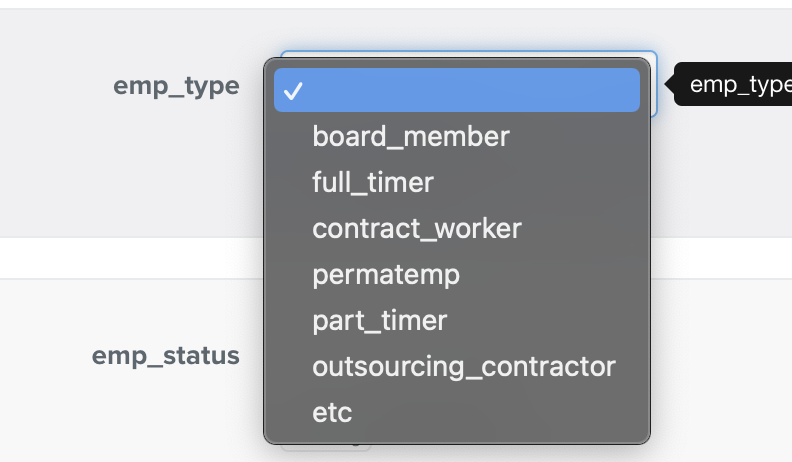Click the white divider strip between form sections

(x=130, y=258)
